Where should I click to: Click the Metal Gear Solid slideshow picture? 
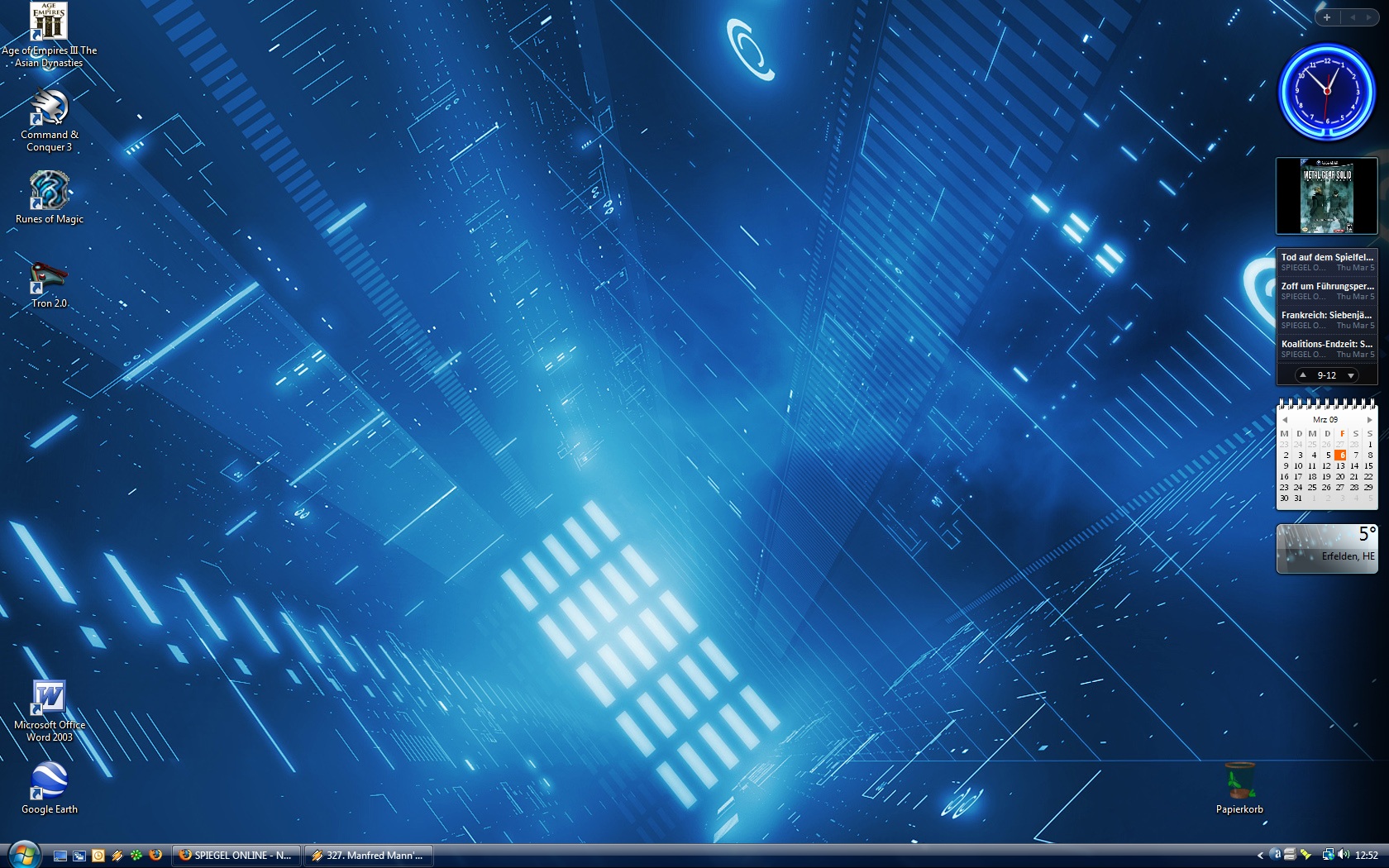coord(1327,196)
